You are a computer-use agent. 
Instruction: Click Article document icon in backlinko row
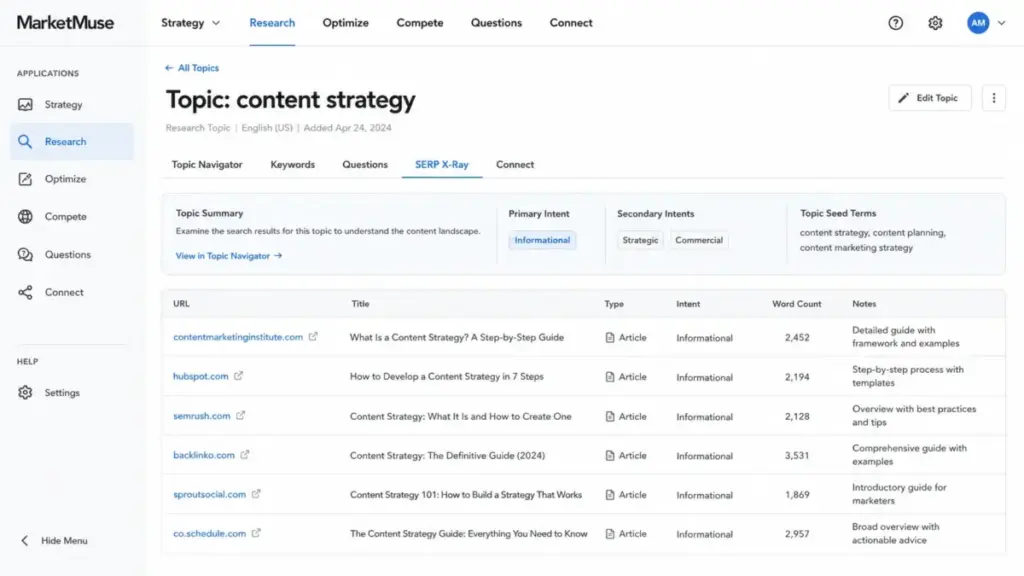coord(610,455)
